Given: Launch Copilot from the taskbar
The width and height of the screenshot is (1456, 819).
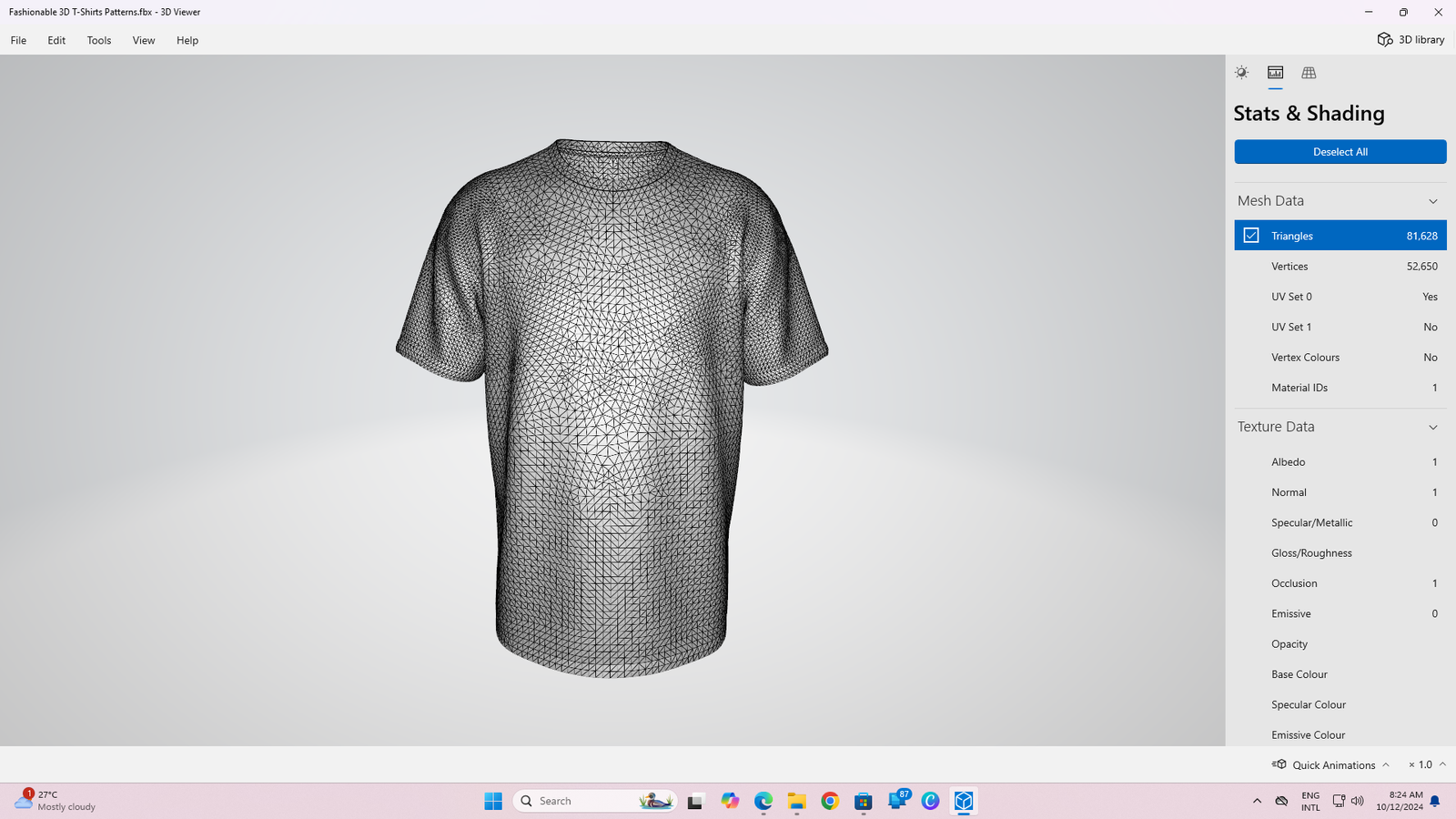Looking at the screenshot, I should [730, 801].
